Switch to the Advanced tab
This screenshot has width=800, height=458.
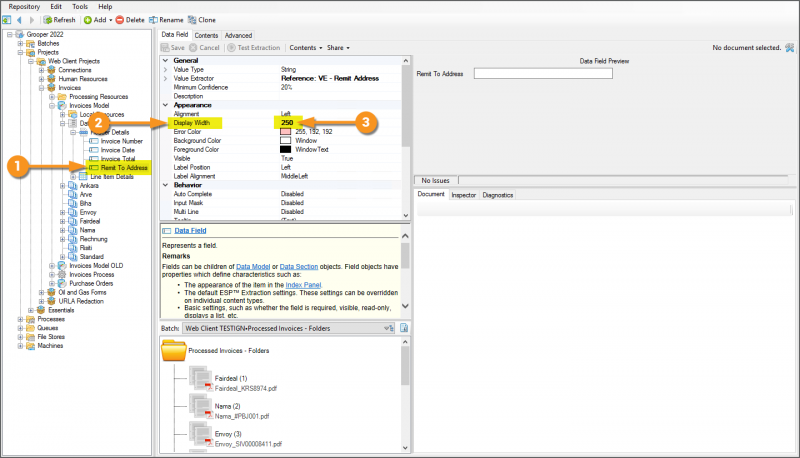coord(238,35)
